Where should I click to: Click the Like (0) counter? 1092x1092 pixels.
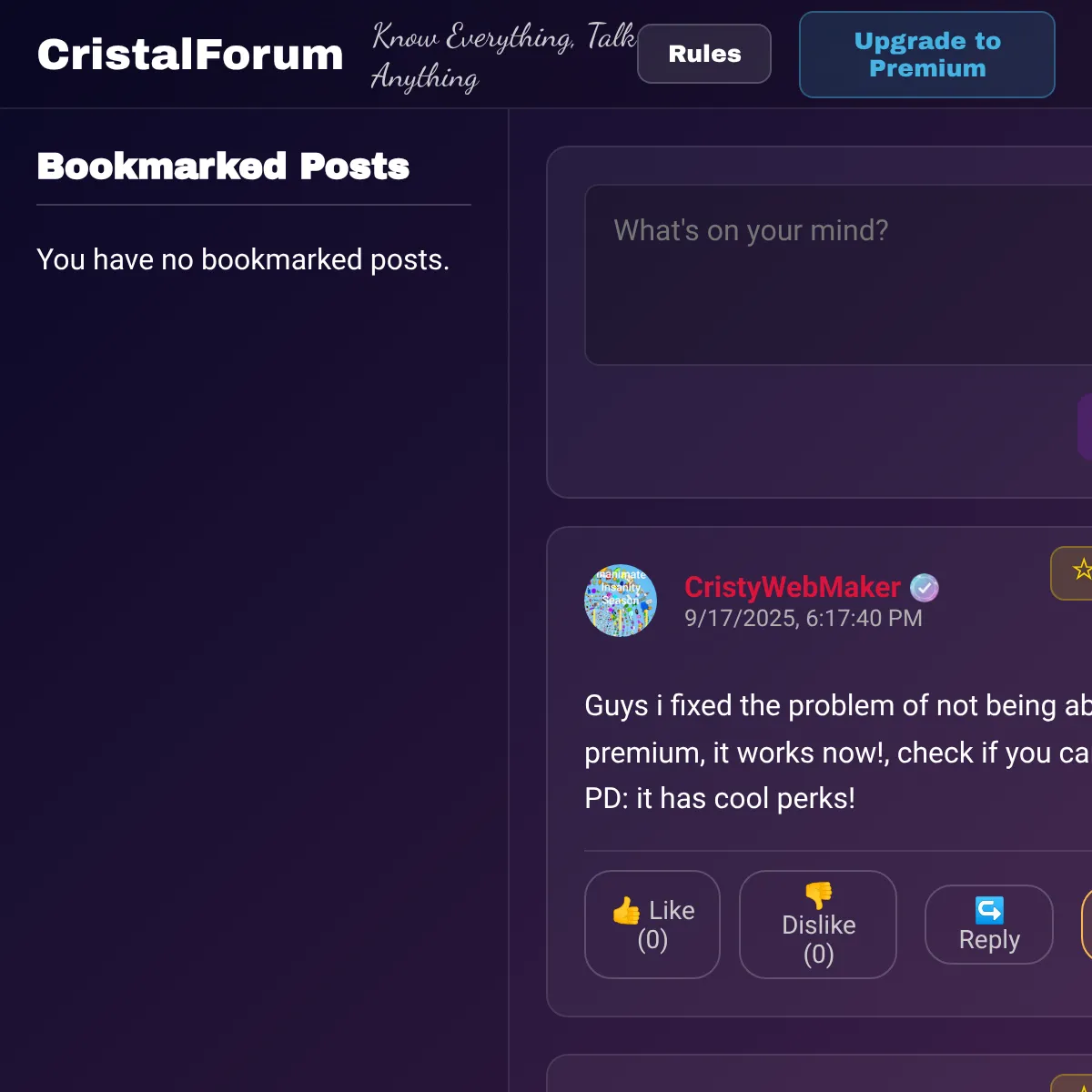pyautogui.click(x=652, y=939)
